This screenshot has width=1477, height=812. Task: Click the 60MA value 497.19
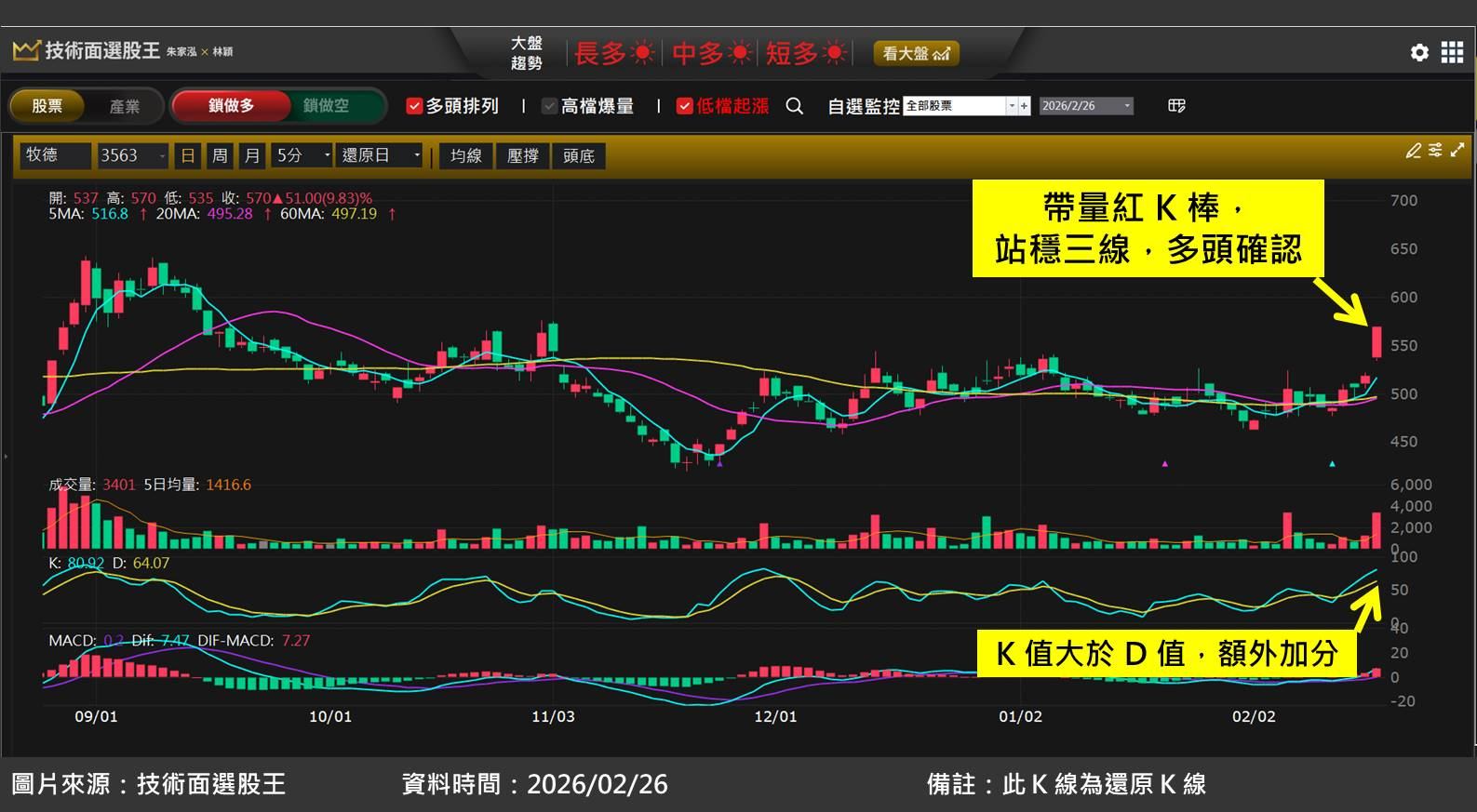354,214
